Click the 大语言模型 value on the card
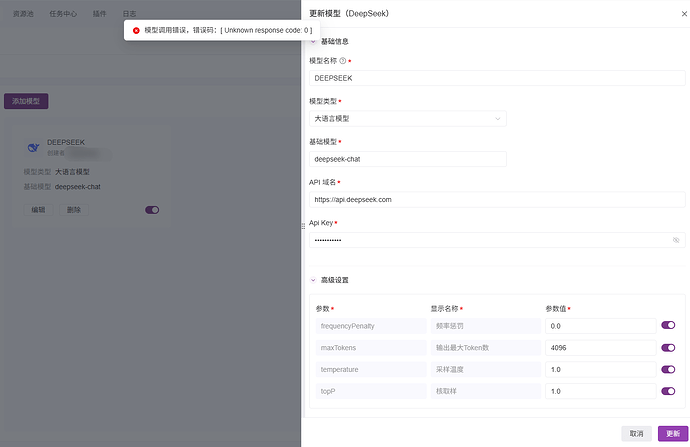Screen dimensions: 690x447 tap(72, 172)
